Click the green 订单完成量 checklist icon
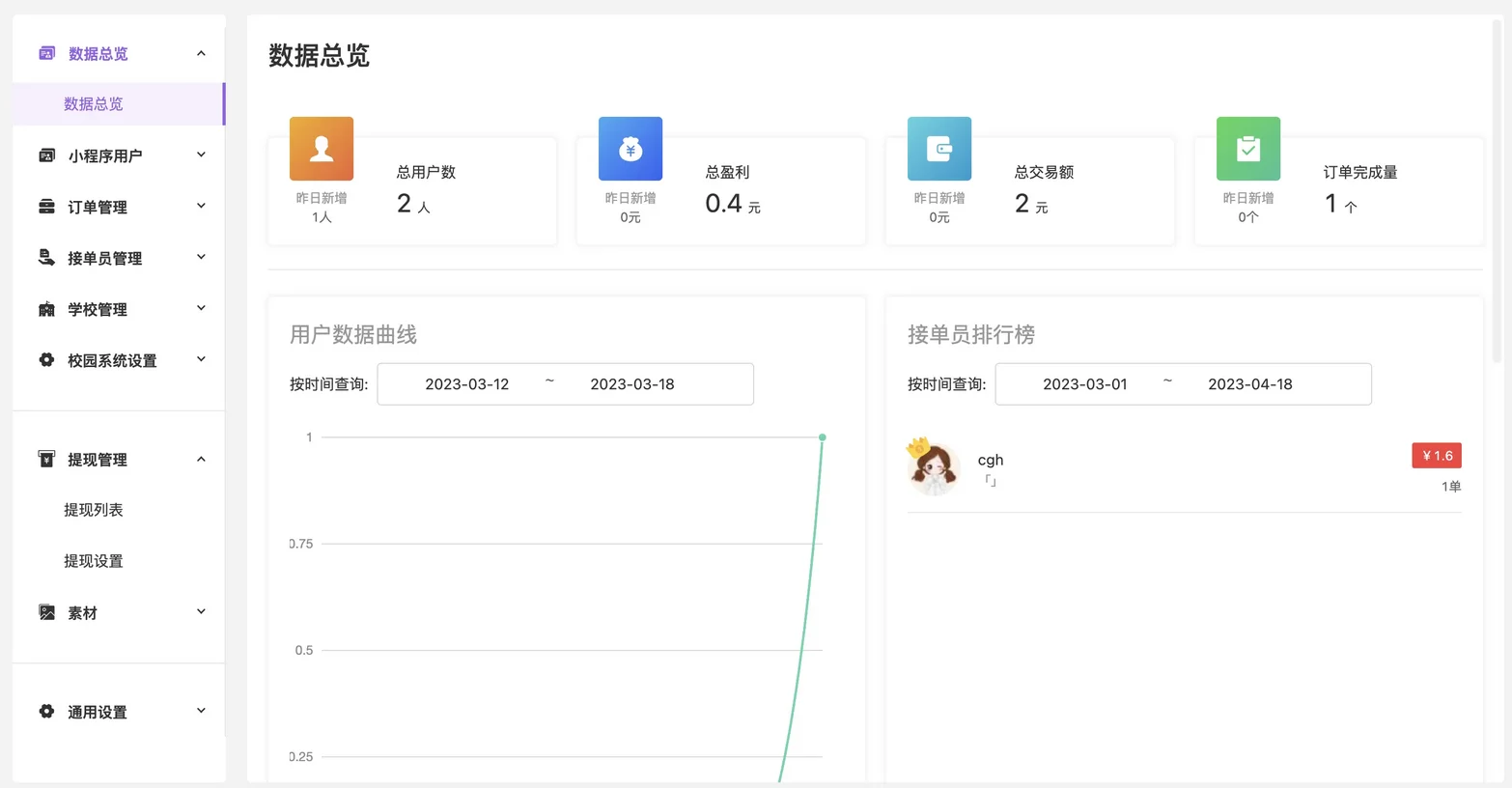This screenshot has height=788, width=1512. click(1247, 149)
